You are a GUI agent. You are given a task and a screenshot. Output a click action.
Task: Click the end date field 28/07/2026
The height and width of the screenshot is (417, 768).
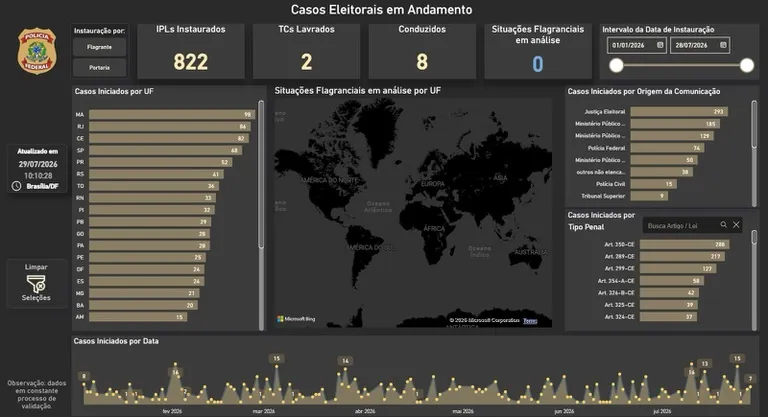700,45
